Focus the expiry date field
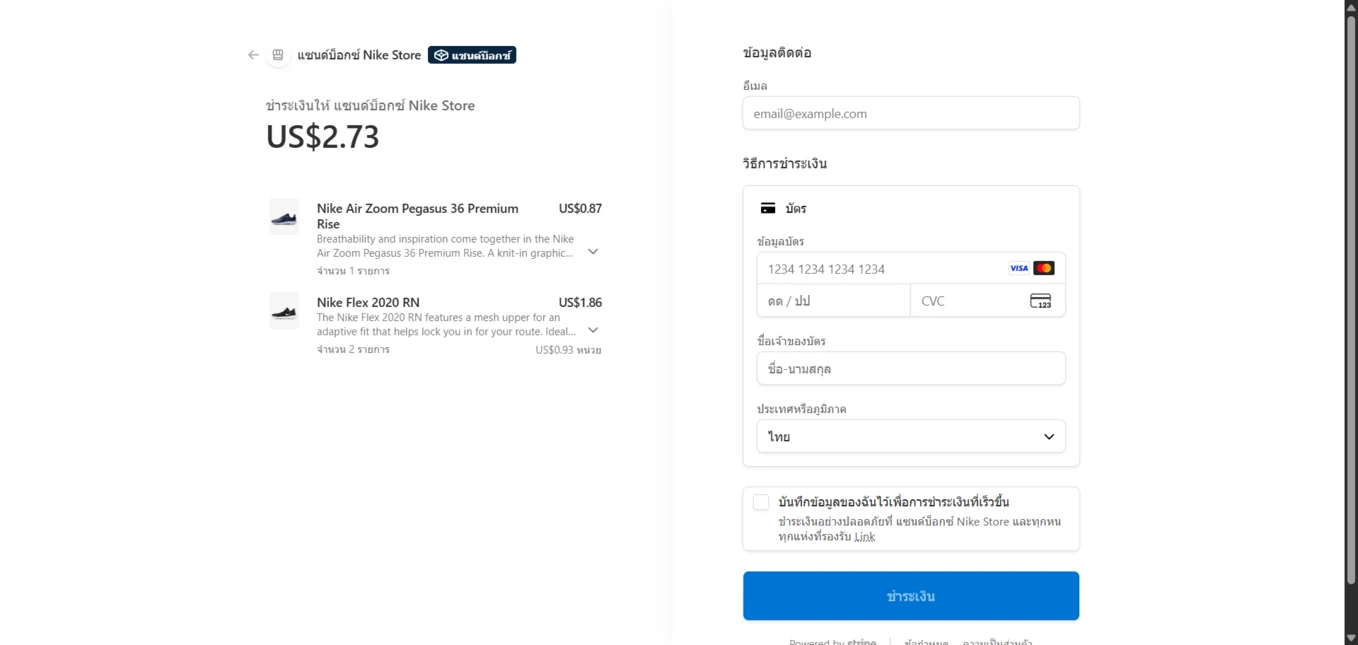Viewport: 1358px width, 645px height. click(834, 301)
